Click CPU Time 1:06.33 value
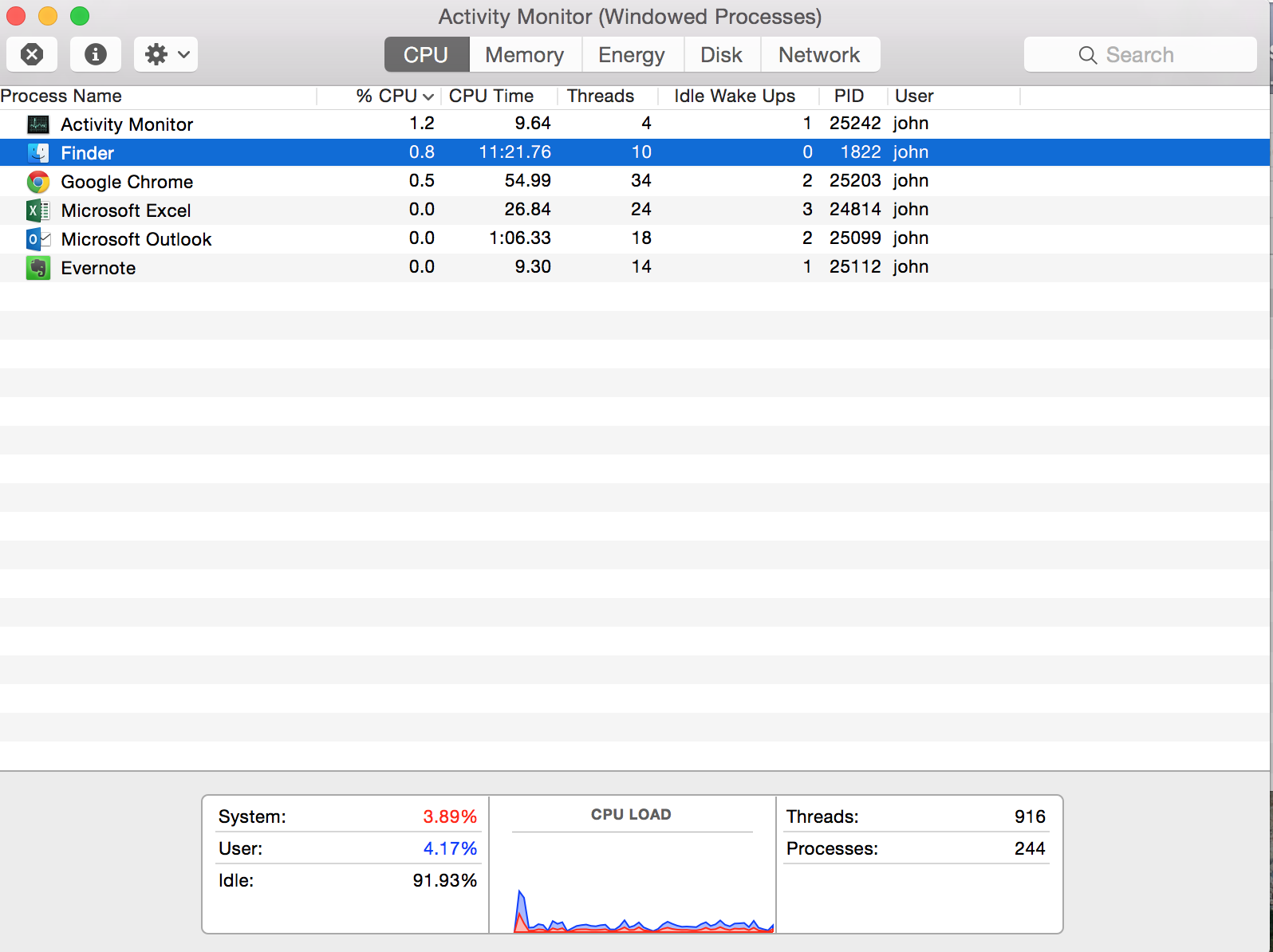The width and height of the screenshot is (1273, 952). click(x=520, y=238)
